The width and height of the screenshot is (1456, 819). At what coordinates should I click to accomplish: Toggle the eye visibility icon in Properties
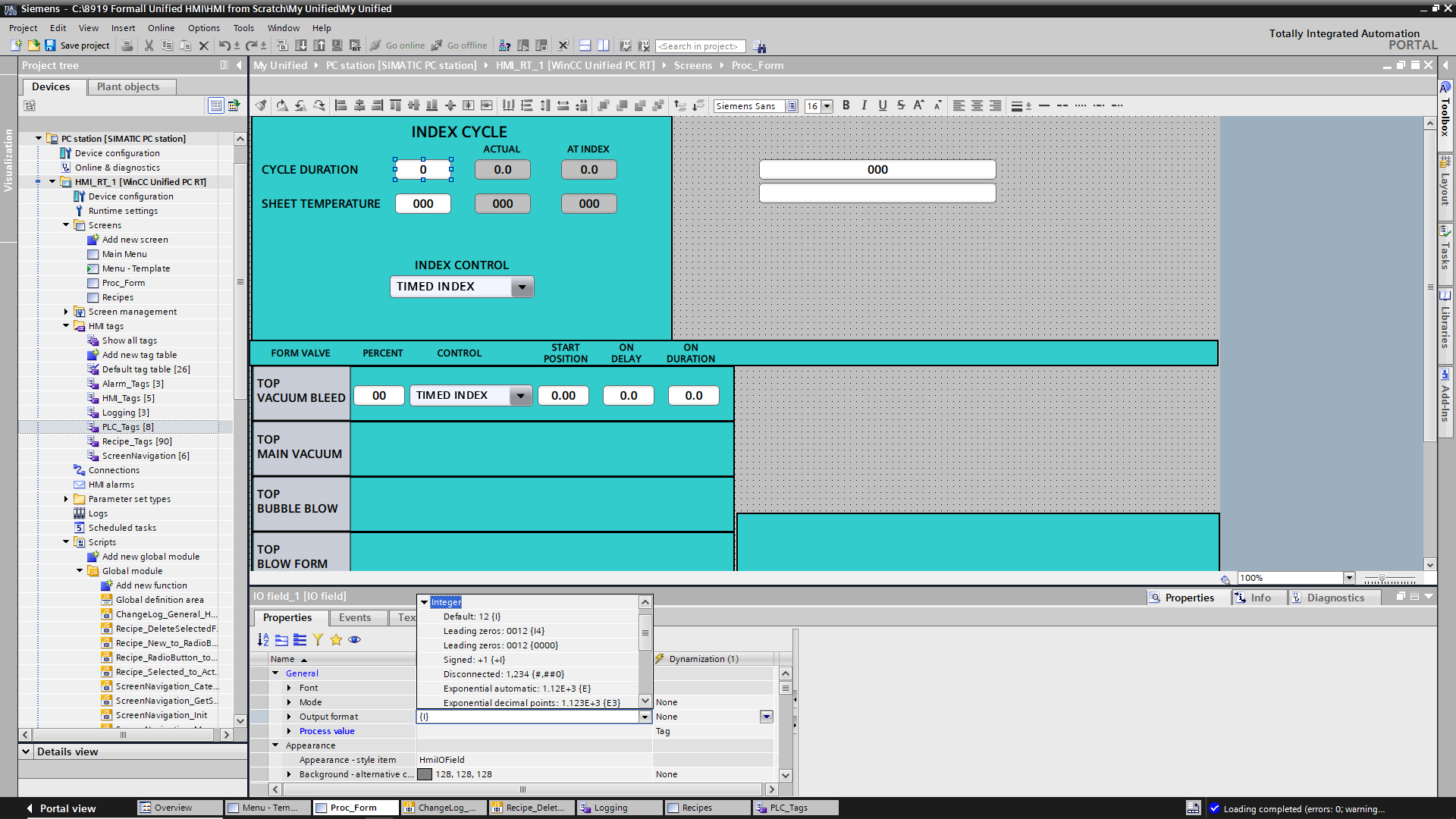pos(354,640)
